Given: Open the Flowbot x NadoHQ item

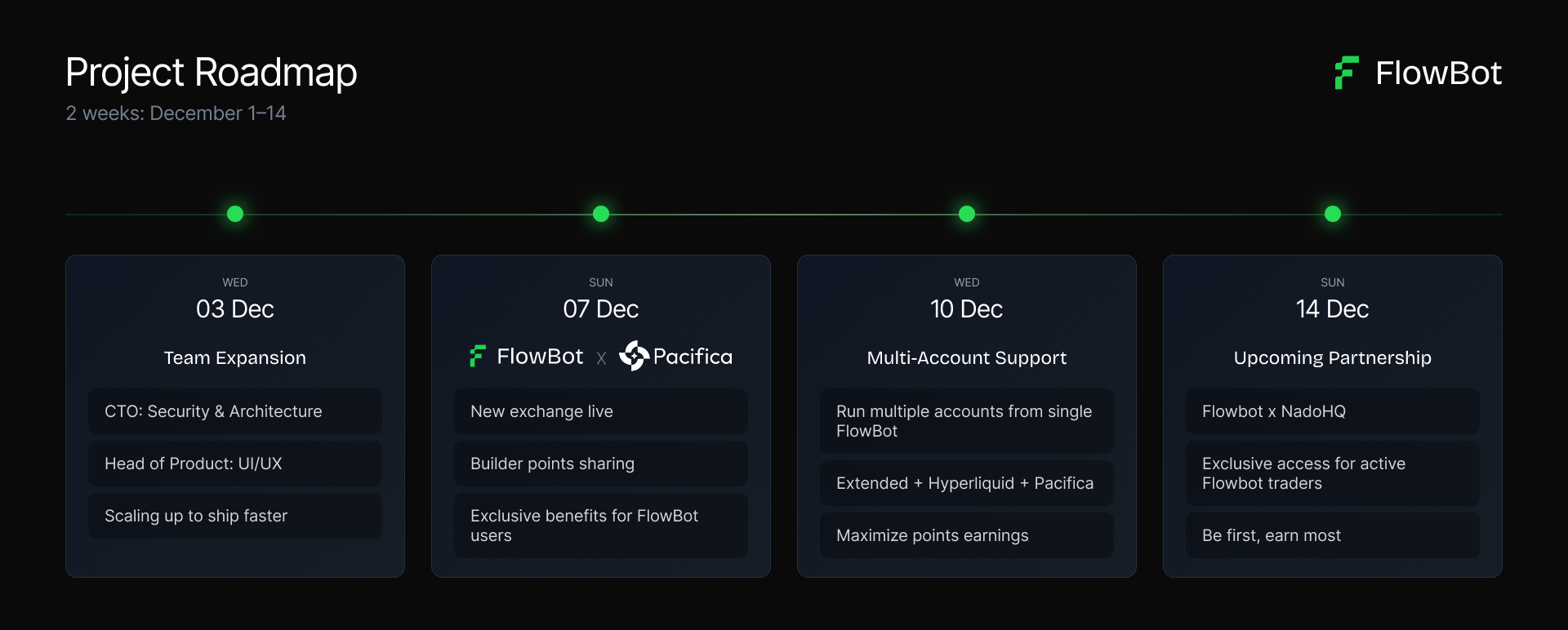Looking at the screenshot, I should pos(1333,411).
